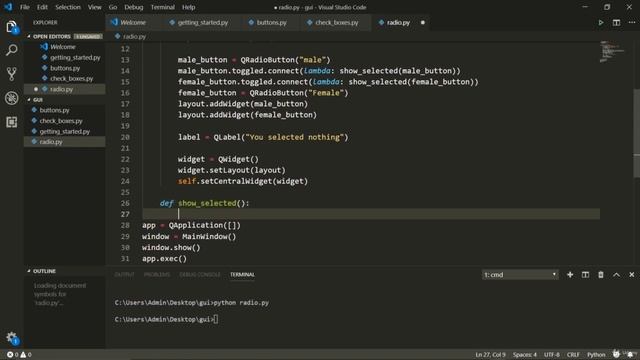
Task: Open the Debug menu
Action: 133,7
